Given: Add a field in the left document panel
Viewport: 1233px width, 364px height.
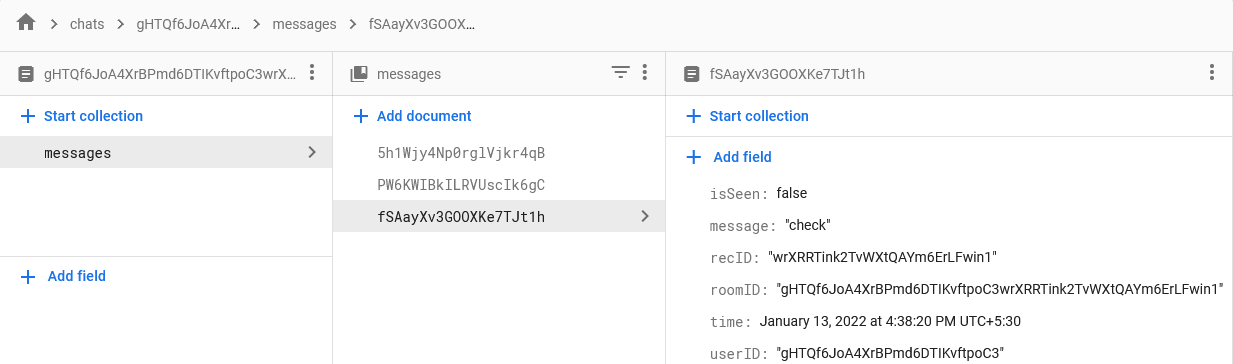Looking at the screenshot, I should click(x=63, y=276).
